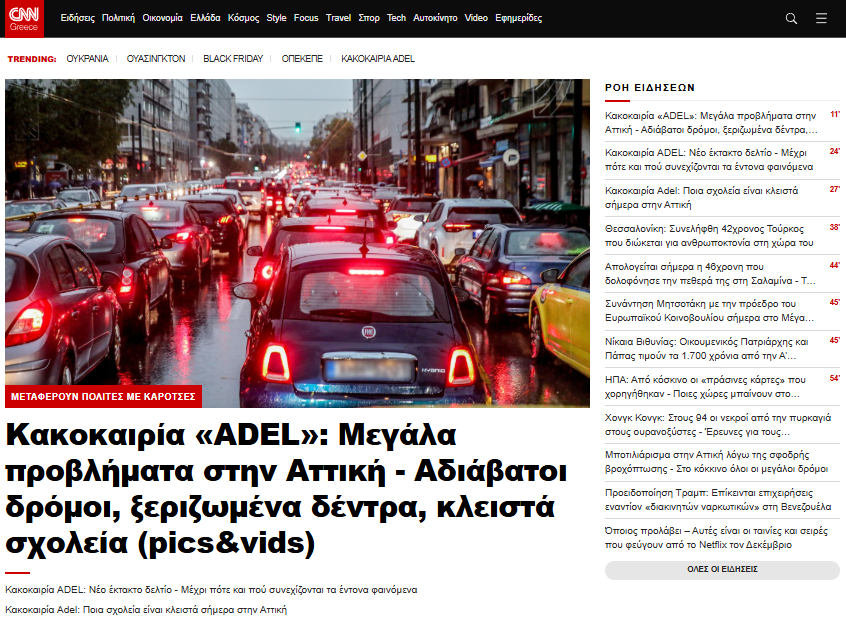Image resolution: width=846 pixels, height=621 pixels.
Task: Navigate to the Tech section
Action: [396, 18]
